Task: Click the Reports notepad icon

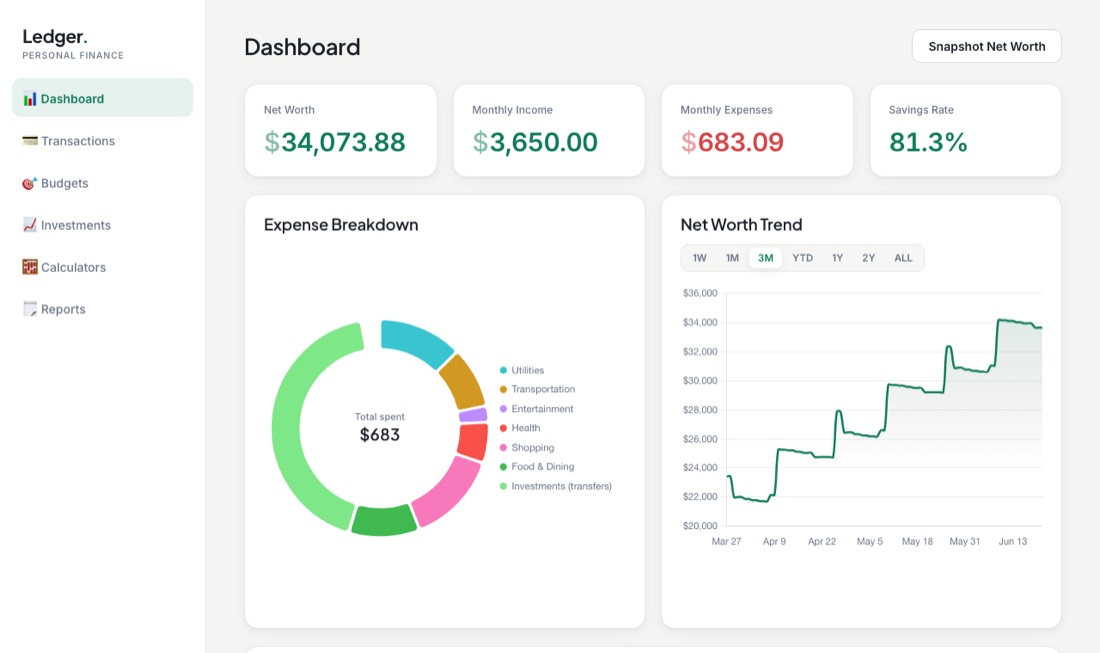Action: [29, 309]
